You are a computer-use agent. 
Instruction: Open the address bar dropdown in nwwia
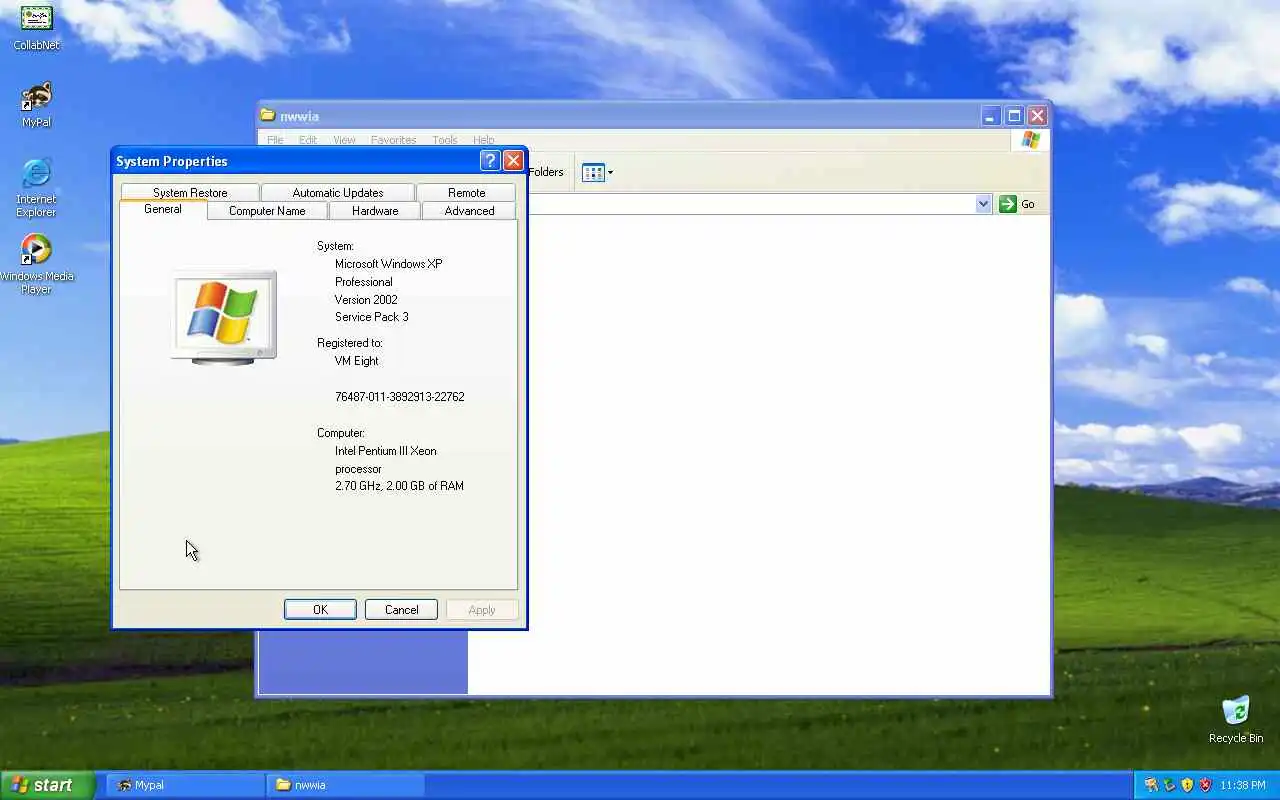pos(983,204)
